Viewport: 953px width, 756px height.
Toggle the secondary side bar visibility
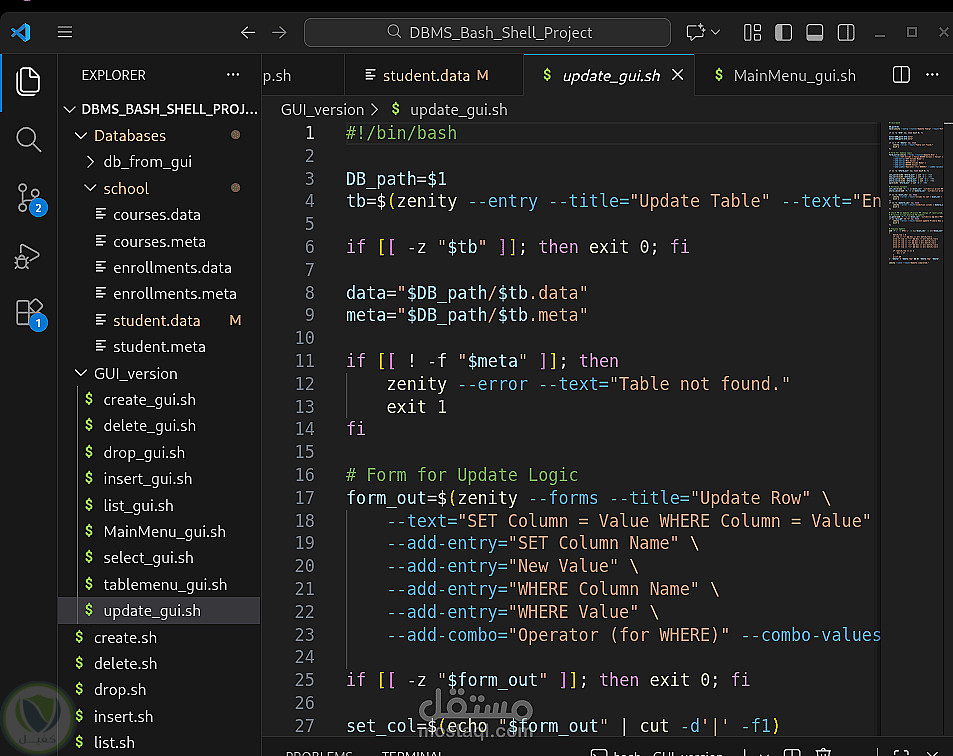[x=846, y=32]
